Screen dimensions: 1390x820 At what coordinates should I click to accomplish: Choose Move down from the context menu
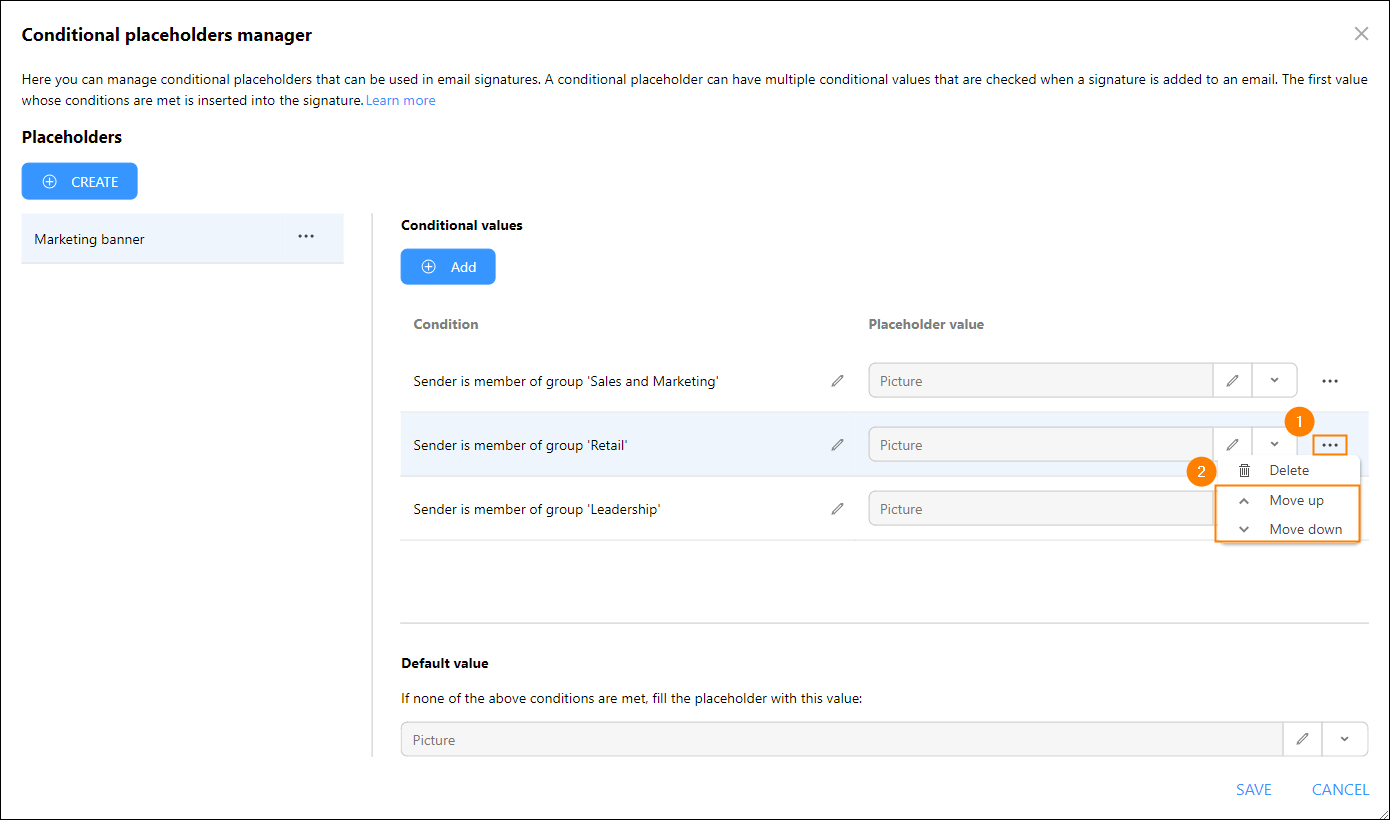point(1288,529)
